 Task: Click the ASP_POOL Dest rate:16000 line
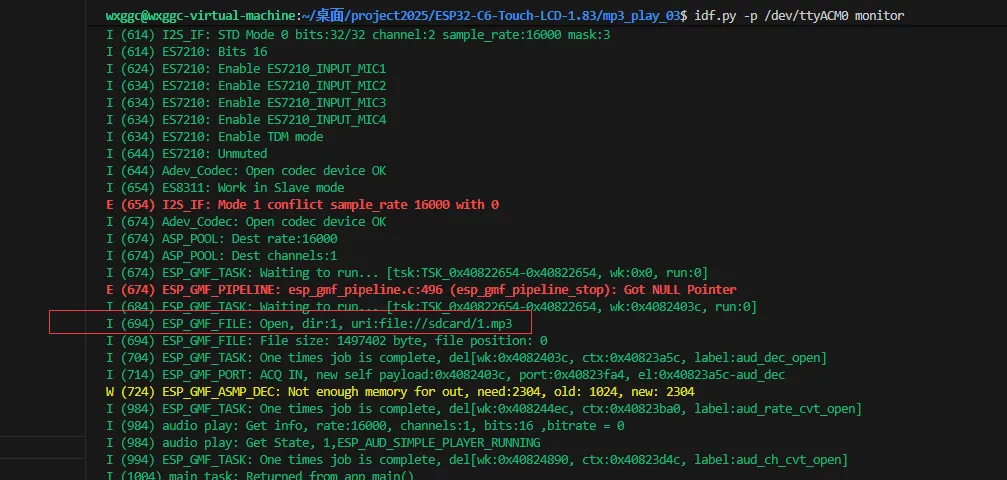pos(221,238)
